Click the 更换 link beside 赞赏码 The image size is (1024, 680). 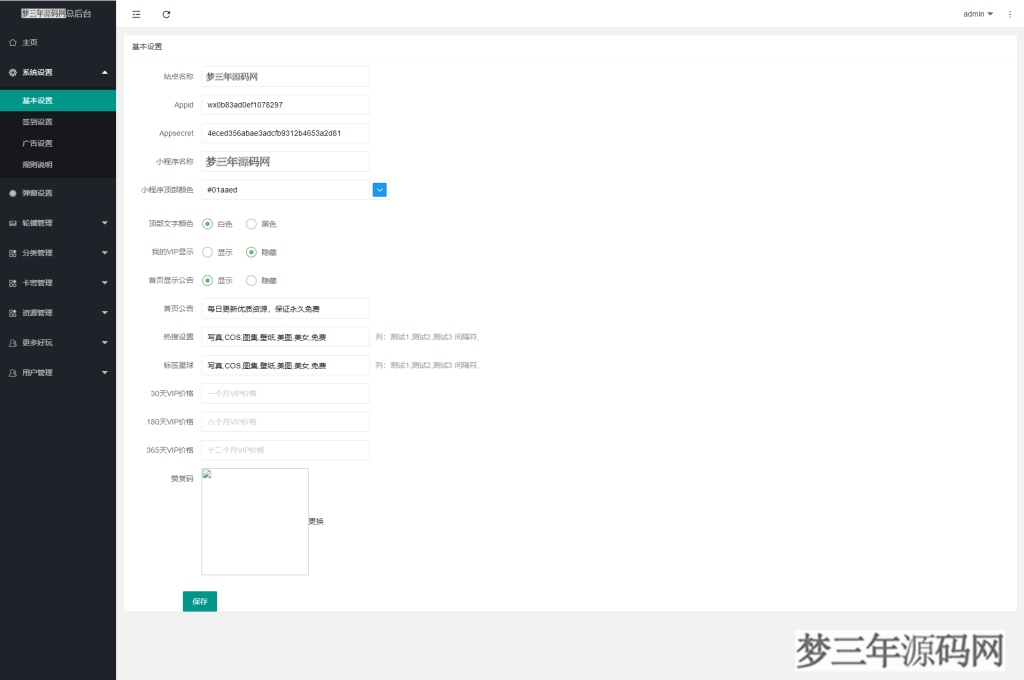click(316, 521)
